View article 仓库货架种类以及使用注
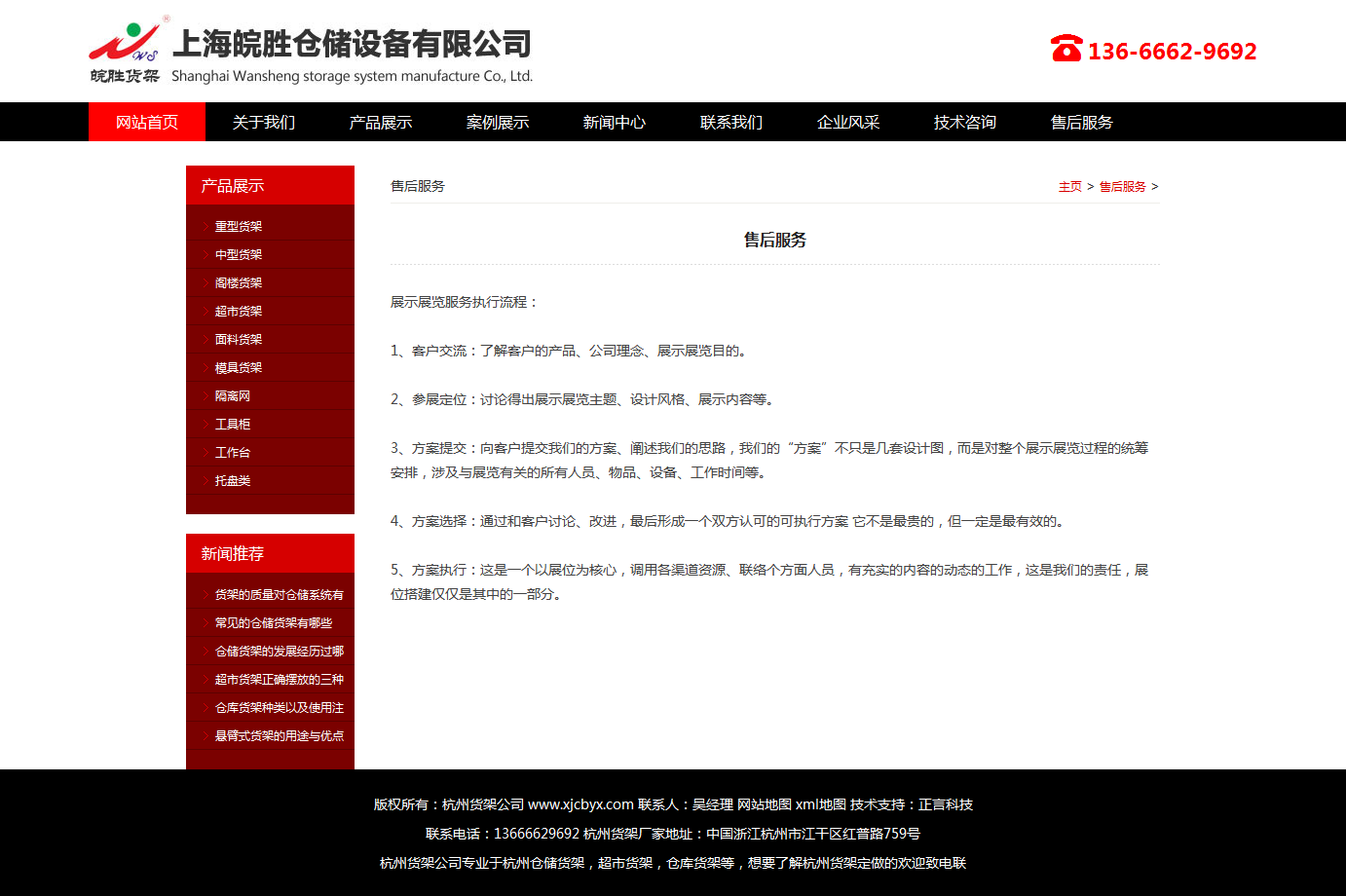Screen dimensions: 1346x896 [280, 707]
